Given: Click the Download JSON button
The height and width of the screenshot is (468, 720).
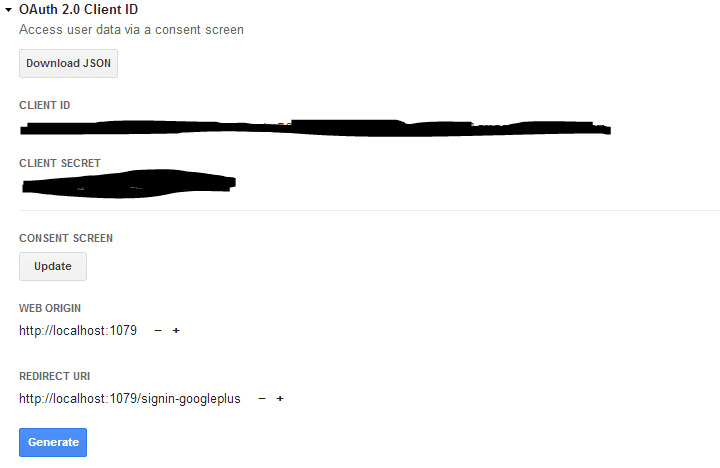Looking at the screenshot, I should pos(68,63).
